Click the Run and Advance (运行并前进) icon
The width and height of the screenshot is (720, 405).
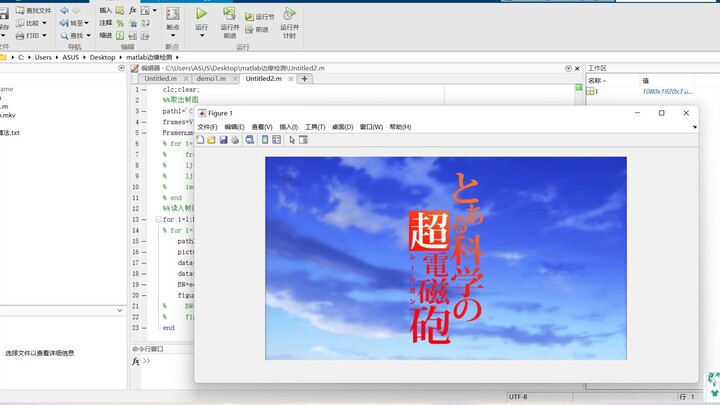229,14
